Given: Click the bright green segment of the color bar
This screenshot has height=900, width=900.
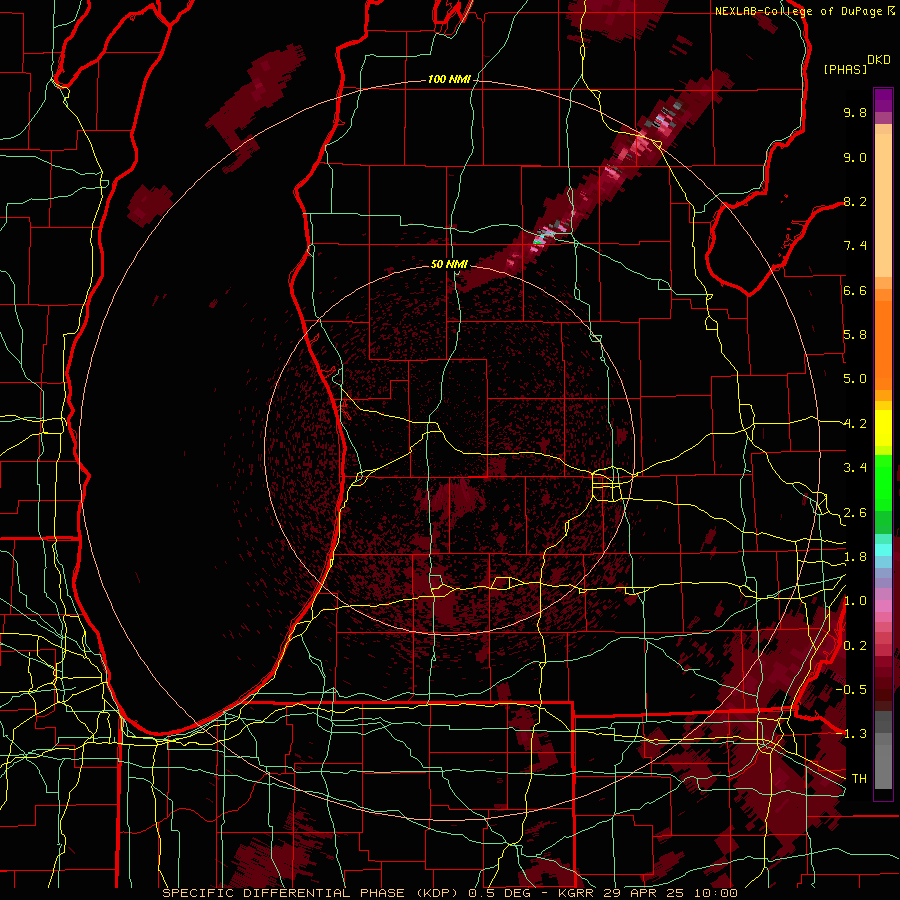Looking at the screenshot, I should (883, 482).
